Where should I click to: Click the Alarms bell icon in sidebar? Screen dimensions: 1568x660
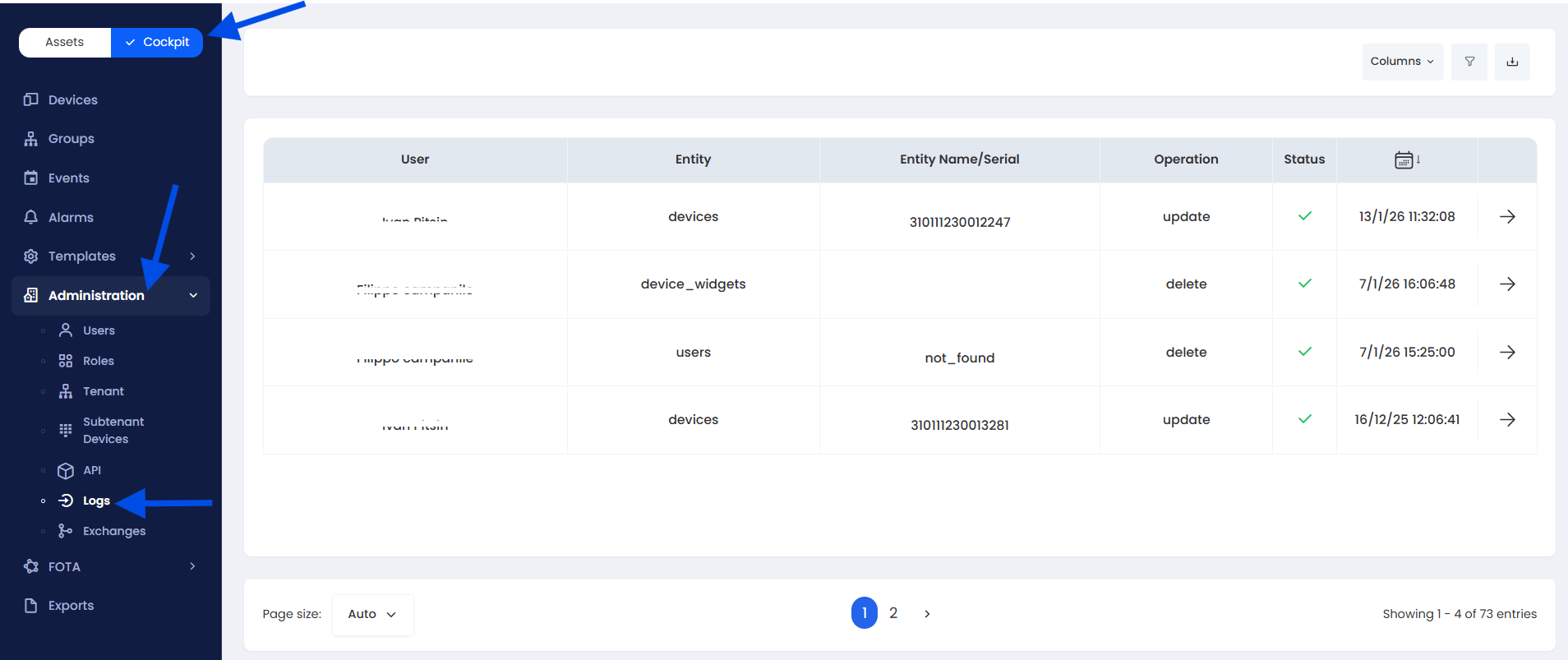[31, 217]
